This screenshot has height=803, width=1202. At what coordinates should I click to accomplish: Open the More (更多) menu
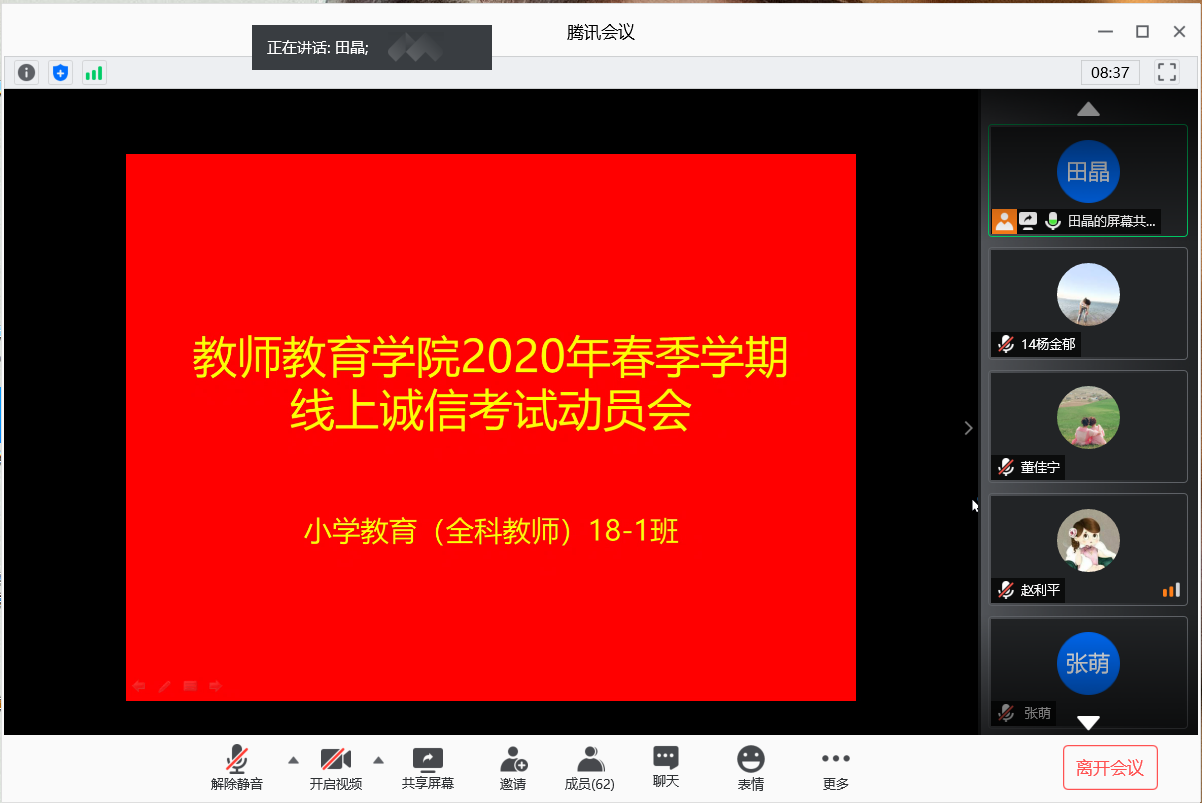(x=835, y=768)
